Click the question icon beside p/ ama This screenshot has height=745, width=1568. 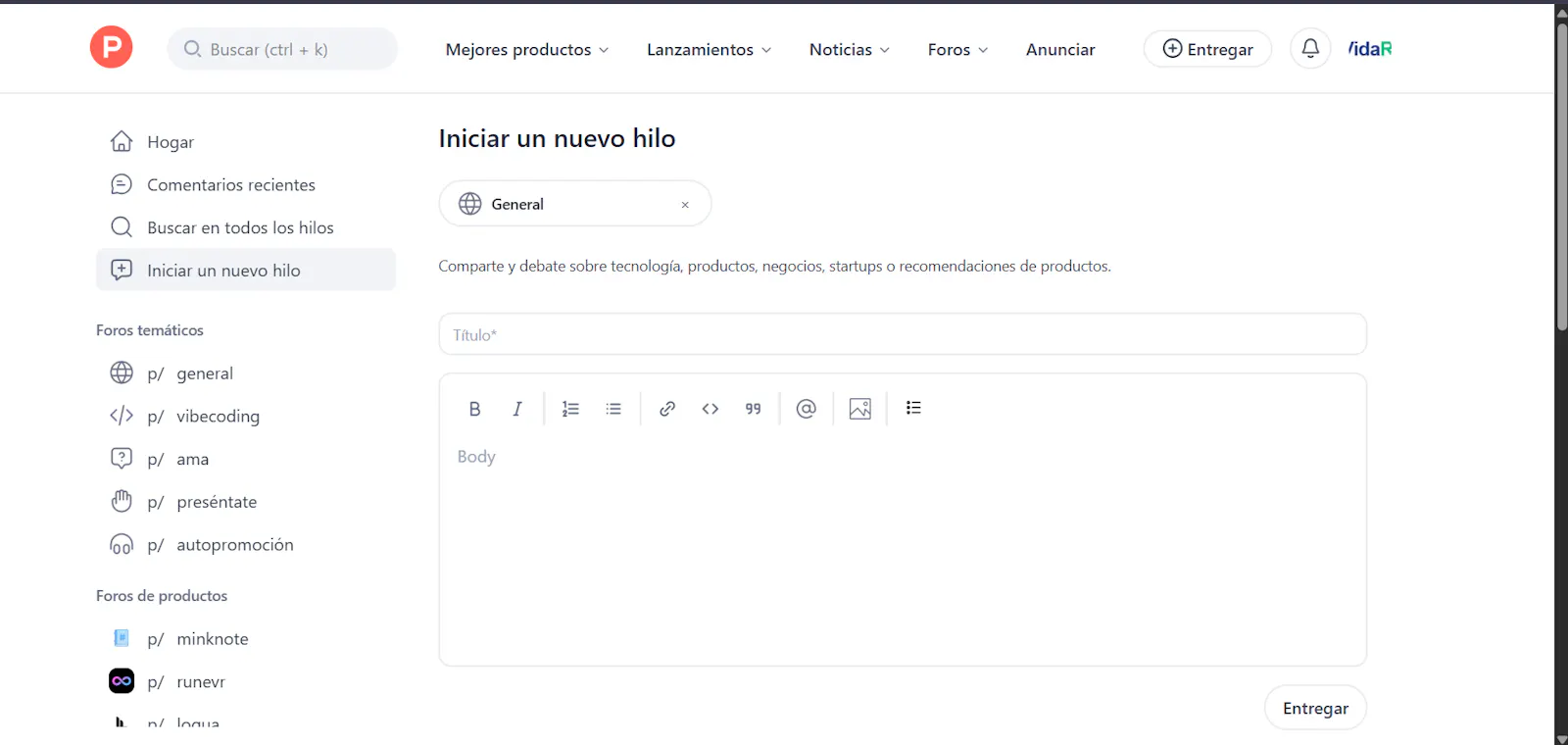(122, 458)
